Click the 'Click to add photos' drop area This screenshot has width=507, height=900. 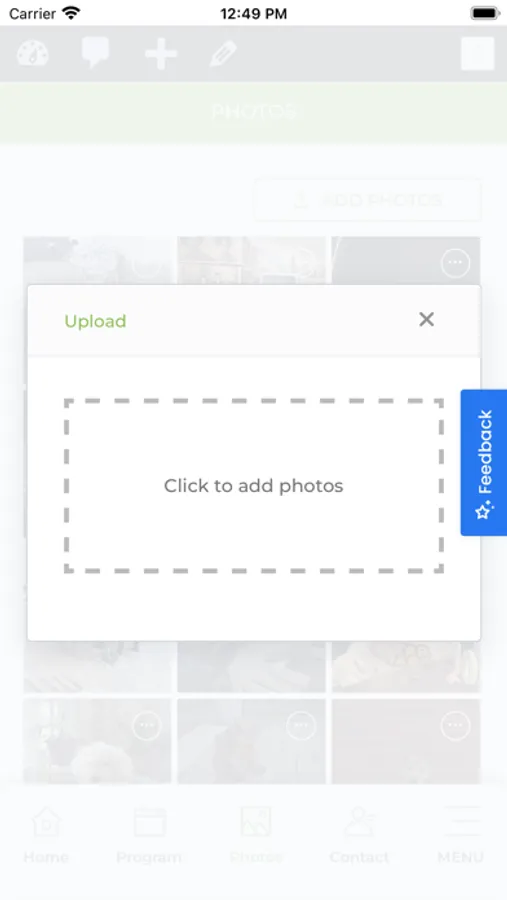click(254, 486)
